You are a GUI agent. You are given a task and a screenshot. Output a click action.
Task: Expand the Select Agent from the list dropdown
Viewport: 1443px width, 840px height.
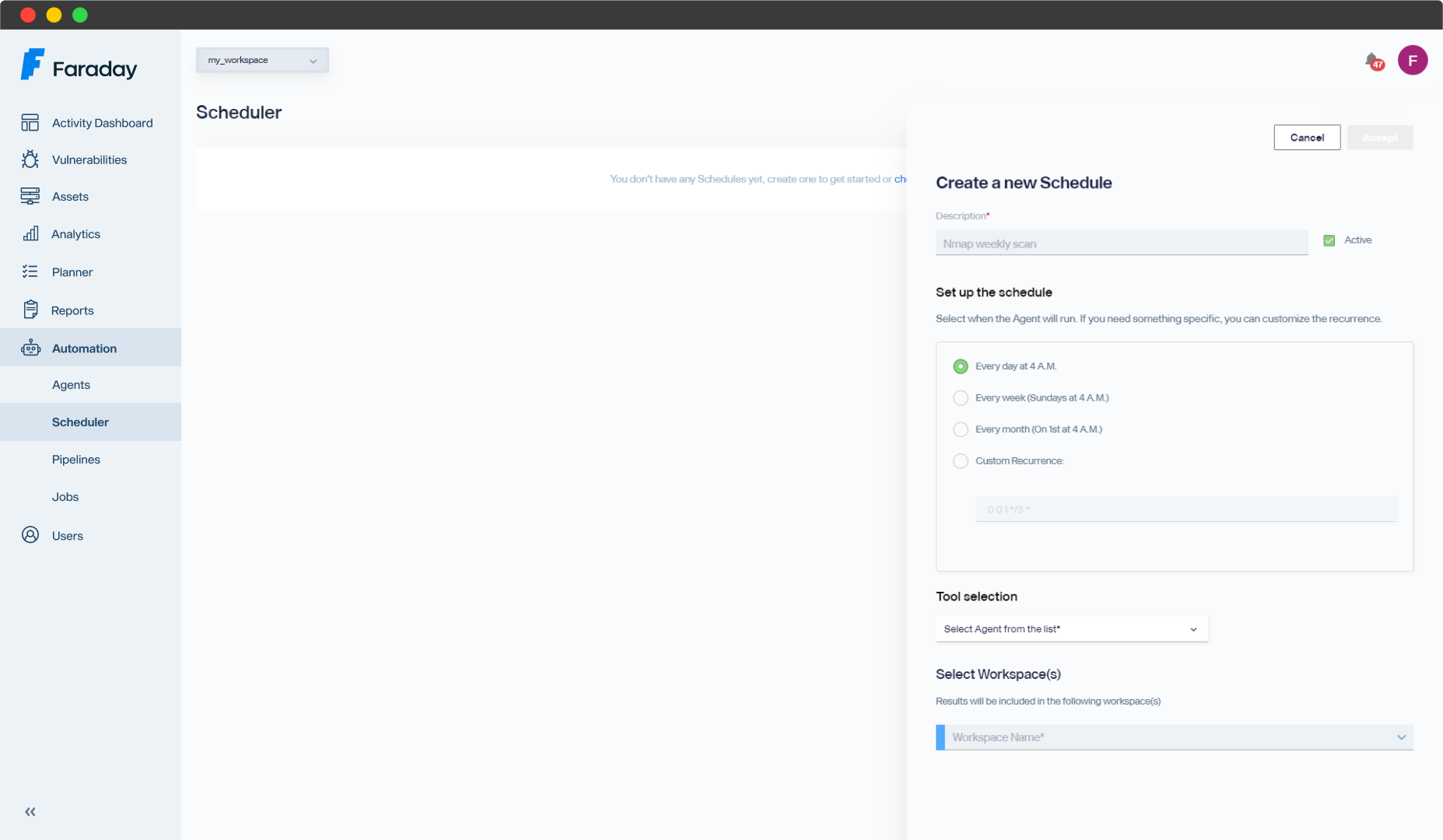point(1071,629)
